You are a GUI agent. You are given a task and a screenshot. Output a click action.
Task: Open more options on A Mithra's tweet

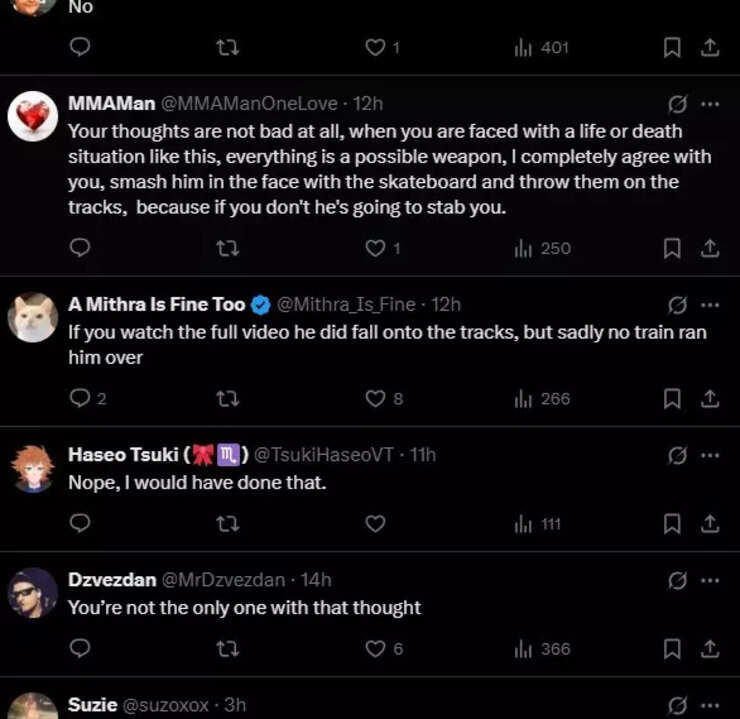(x=710, y=305)
